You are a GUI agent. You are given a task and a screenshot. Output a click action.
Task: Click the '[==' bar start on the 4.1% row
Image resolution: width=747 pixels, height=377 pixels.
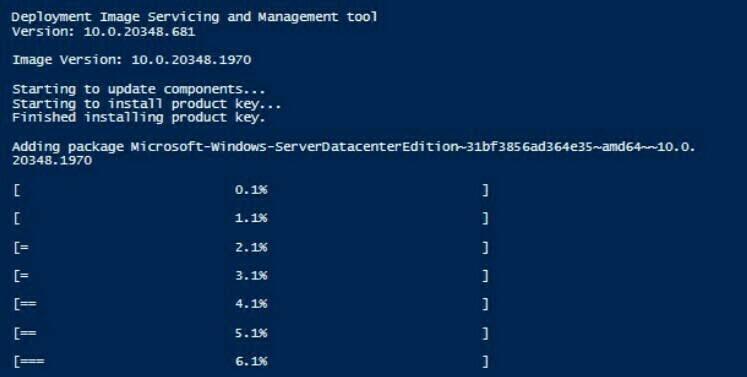point(25,304)
